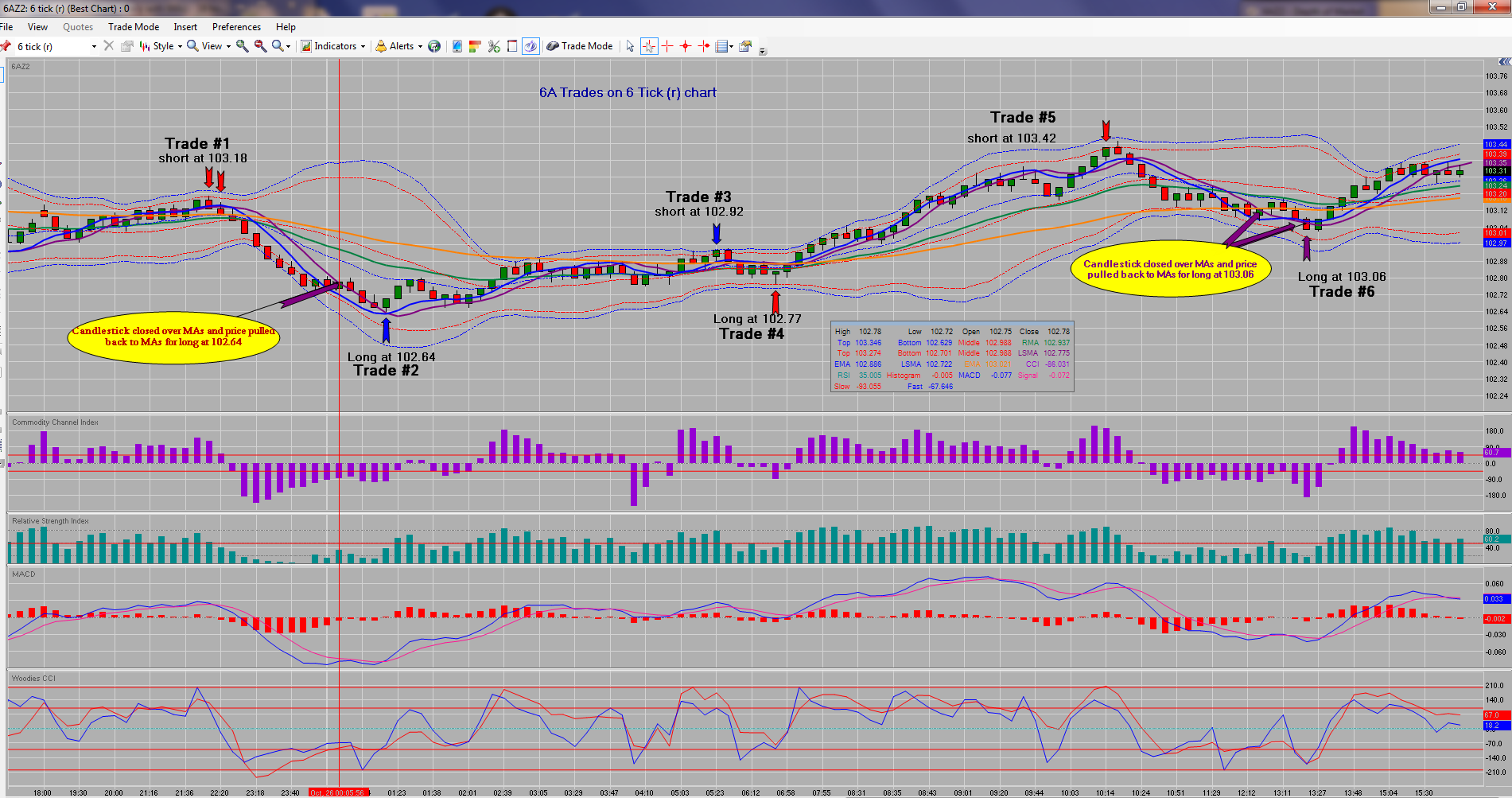Toggle the highlighted blue swirl button

click(531, 46)
